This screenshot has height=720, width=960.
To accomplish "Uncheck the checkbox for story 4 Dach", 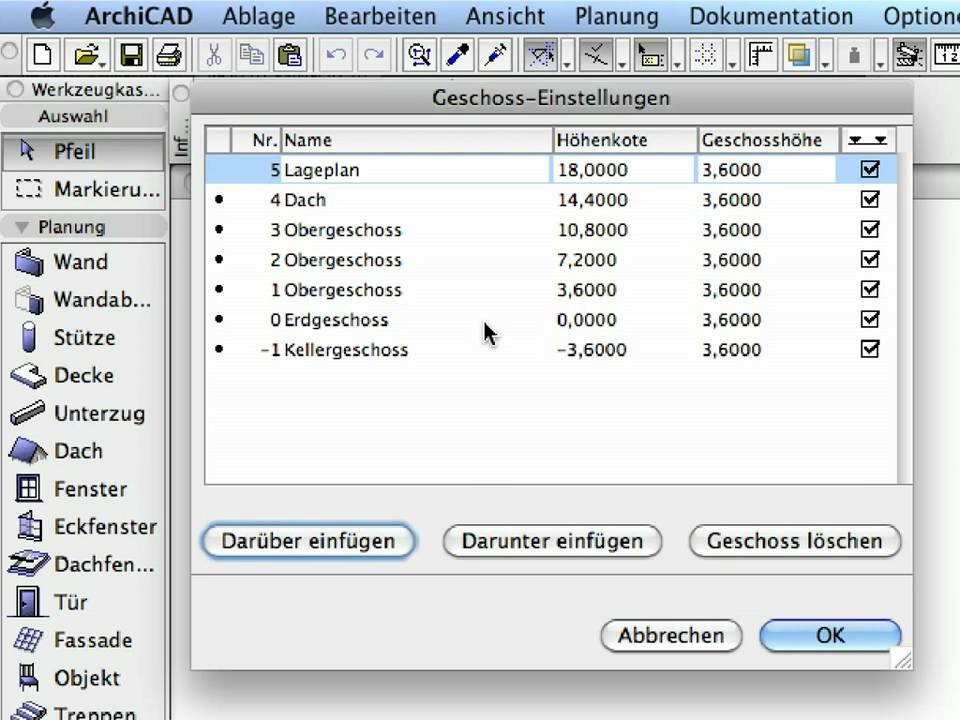I will 870,199.
